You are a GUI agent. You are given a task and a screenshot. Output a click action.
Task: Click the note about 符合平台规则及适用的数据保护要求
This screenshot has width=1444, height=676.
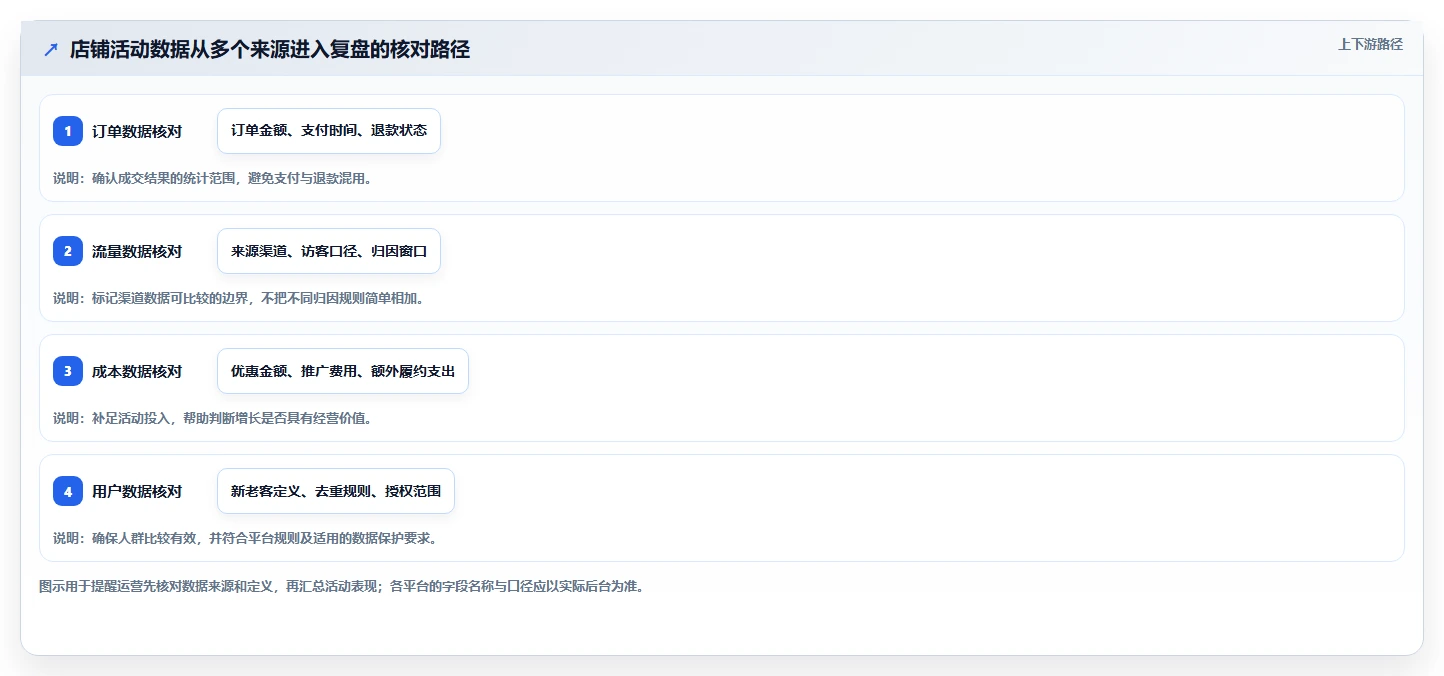click(245, 538)
